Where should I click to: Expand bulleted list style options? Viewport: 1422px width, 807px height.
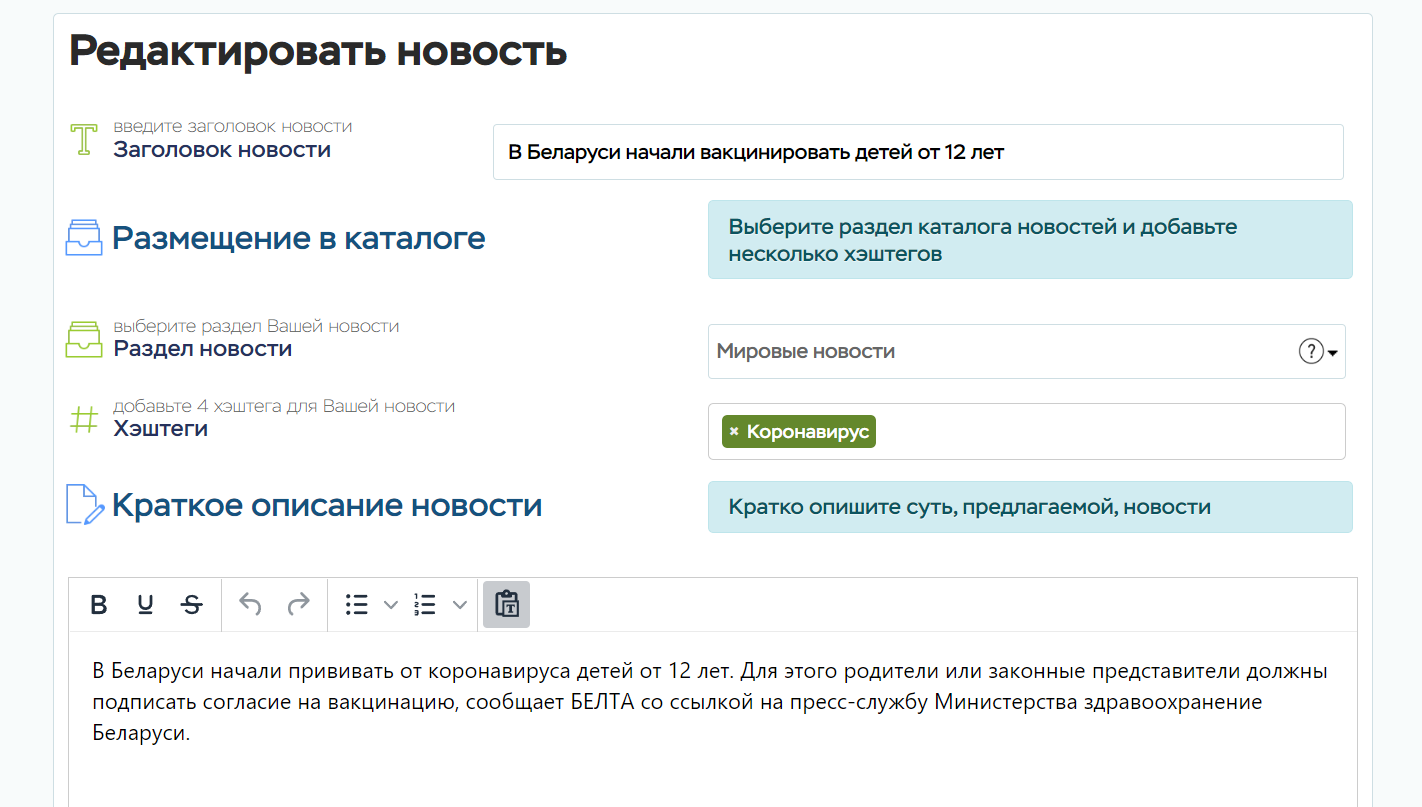[x=391, y=605]
